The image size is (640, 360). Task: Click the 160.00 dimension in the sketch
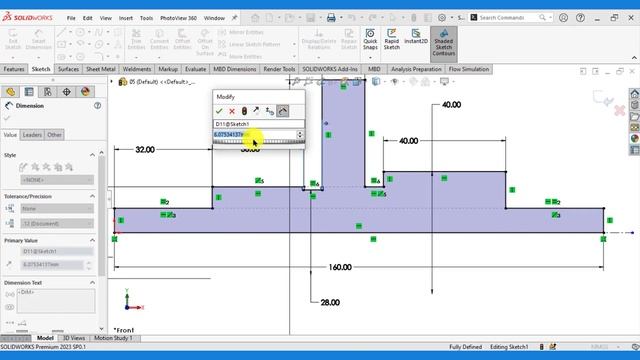click(x=340, y=267)
